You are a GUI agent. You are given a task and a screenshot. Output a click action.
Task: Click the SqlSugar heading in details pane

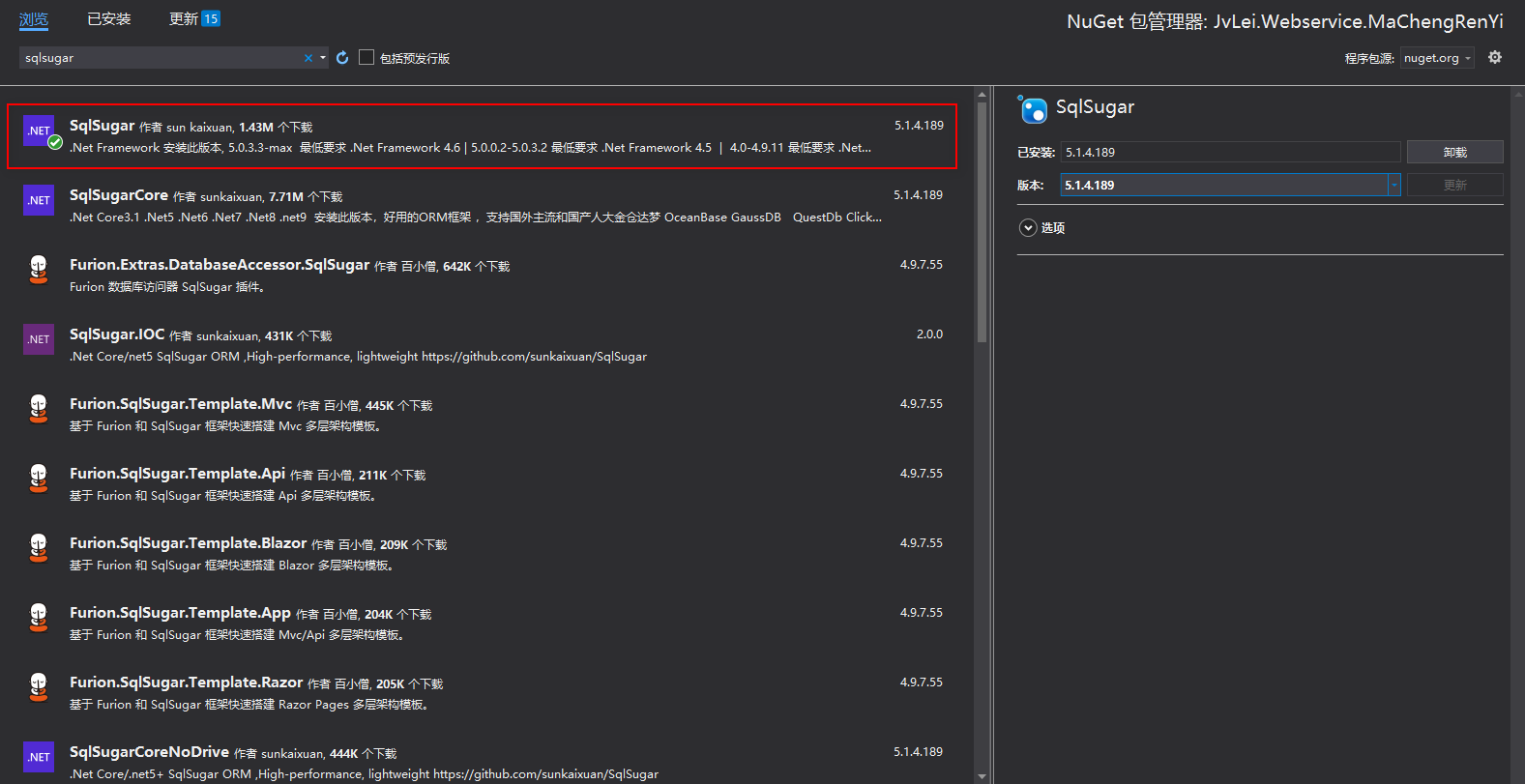[1095, 107]
